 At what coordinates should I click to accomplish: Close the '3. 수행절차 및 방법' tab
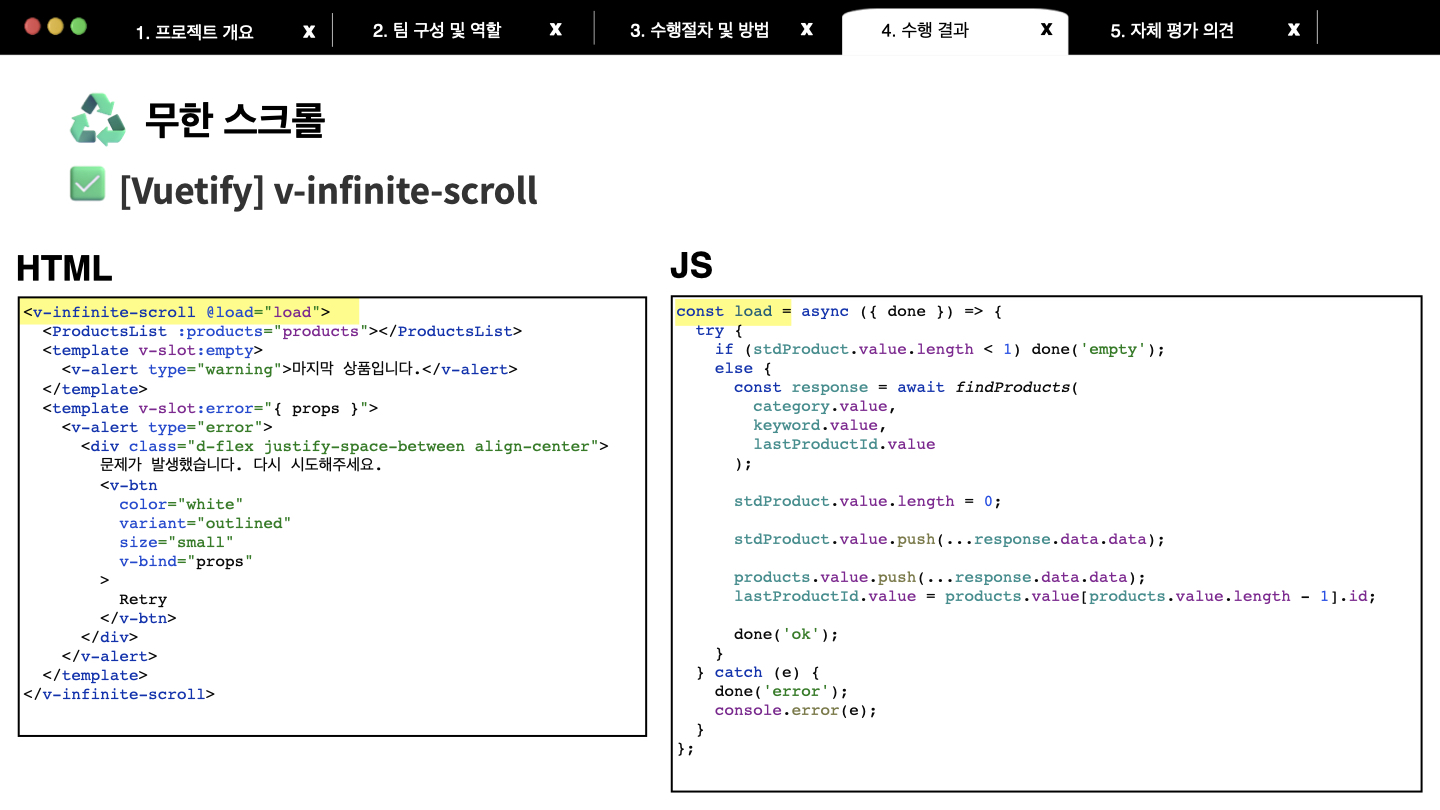pos(807,29)
